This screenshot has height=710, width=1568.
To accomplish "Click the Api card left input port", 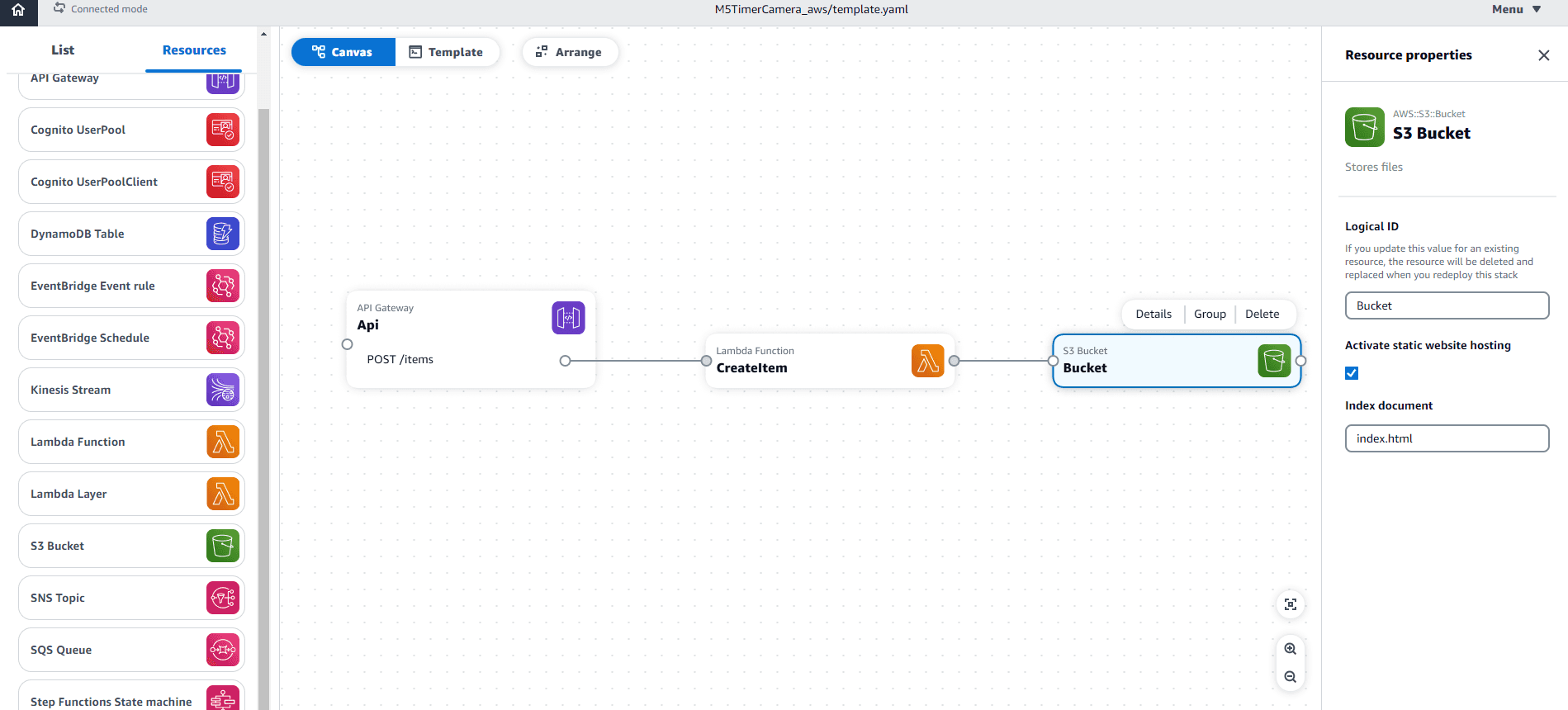I will (347, 344).
